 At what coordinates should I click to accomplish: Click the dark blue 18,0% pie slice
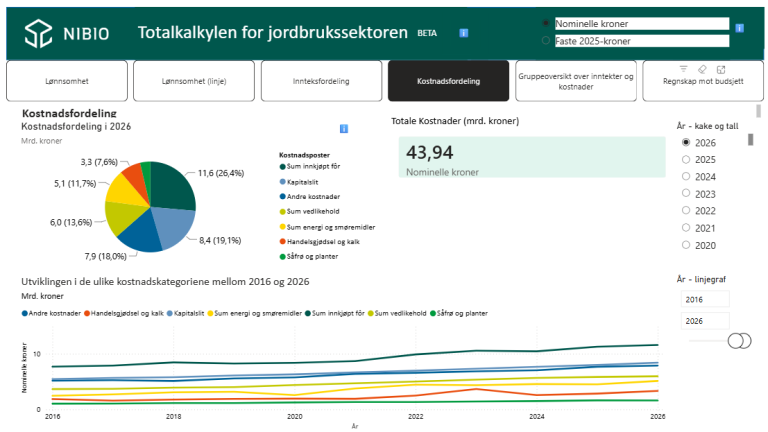pos(142,235)
